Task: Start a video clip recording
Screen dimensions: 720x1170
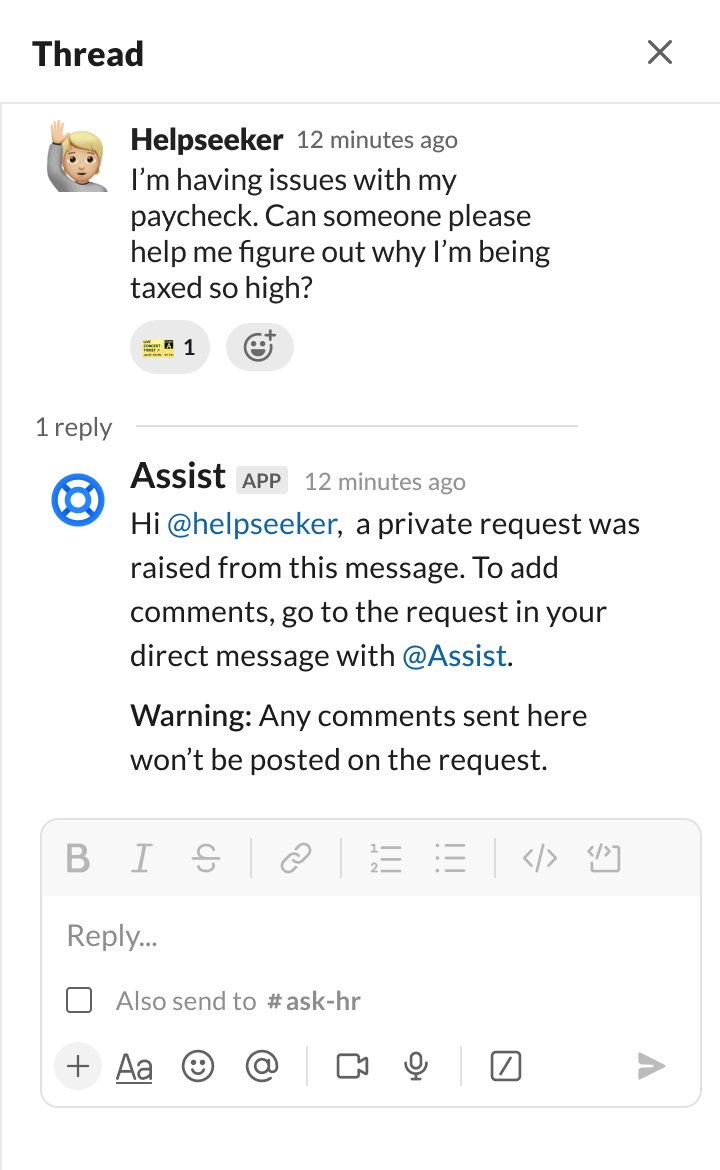Action: pos(352,1066)
